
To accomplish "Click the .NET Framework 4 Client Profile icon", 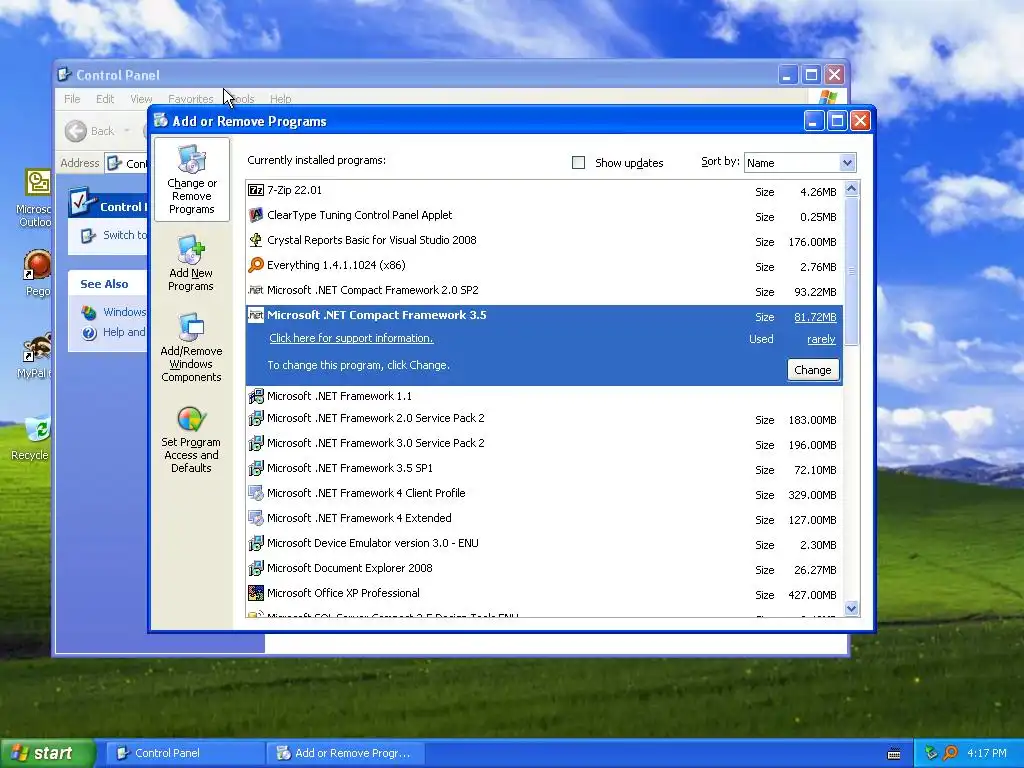I will pyautogui.click(x=256, y=493).
